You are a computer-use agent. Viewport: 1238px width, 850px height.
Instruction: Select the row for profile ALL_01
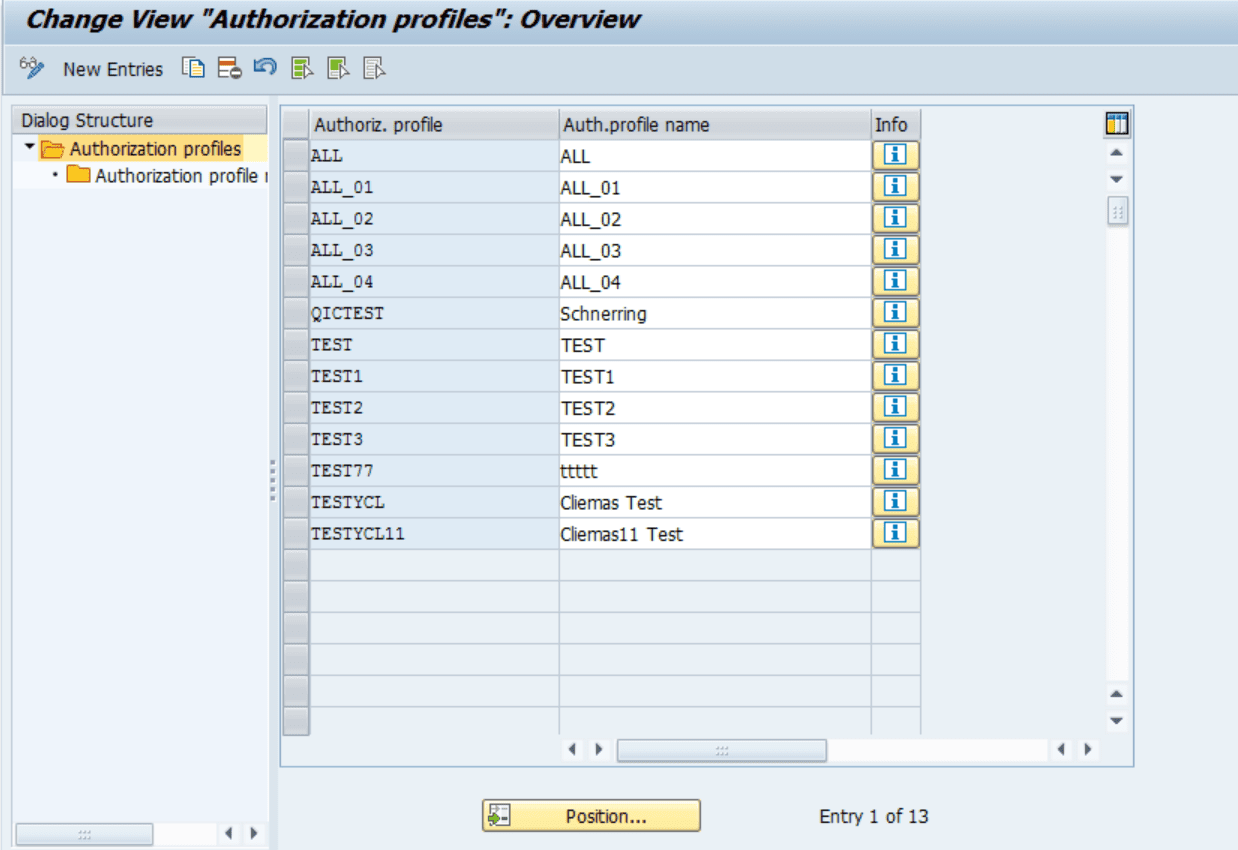[296, 187]
